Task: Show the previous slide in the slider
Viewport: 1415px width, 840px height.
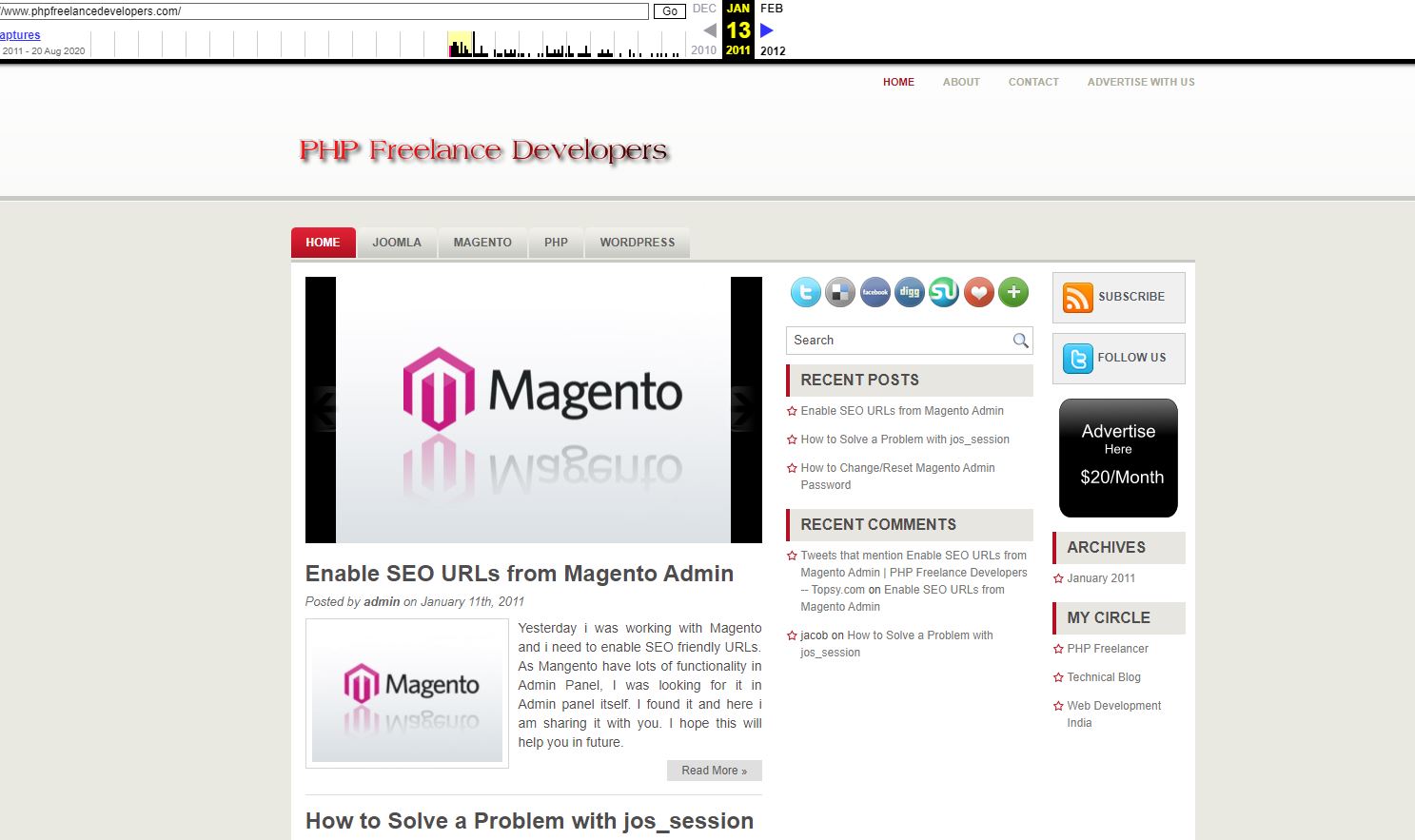Action: 324,410
